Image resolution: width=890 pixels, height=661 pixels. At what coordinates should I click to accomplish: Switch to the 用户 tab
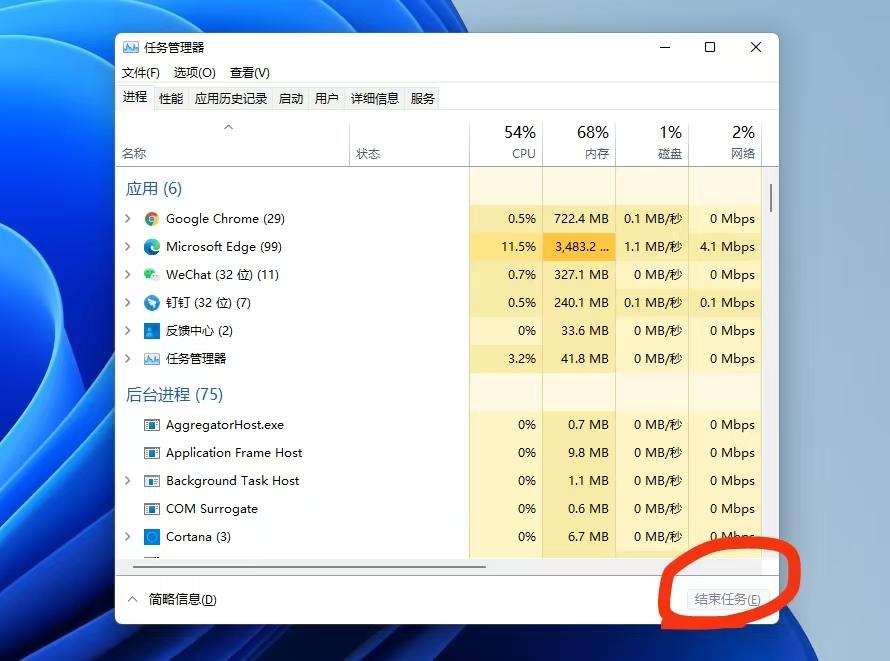[x=326, y=99]
